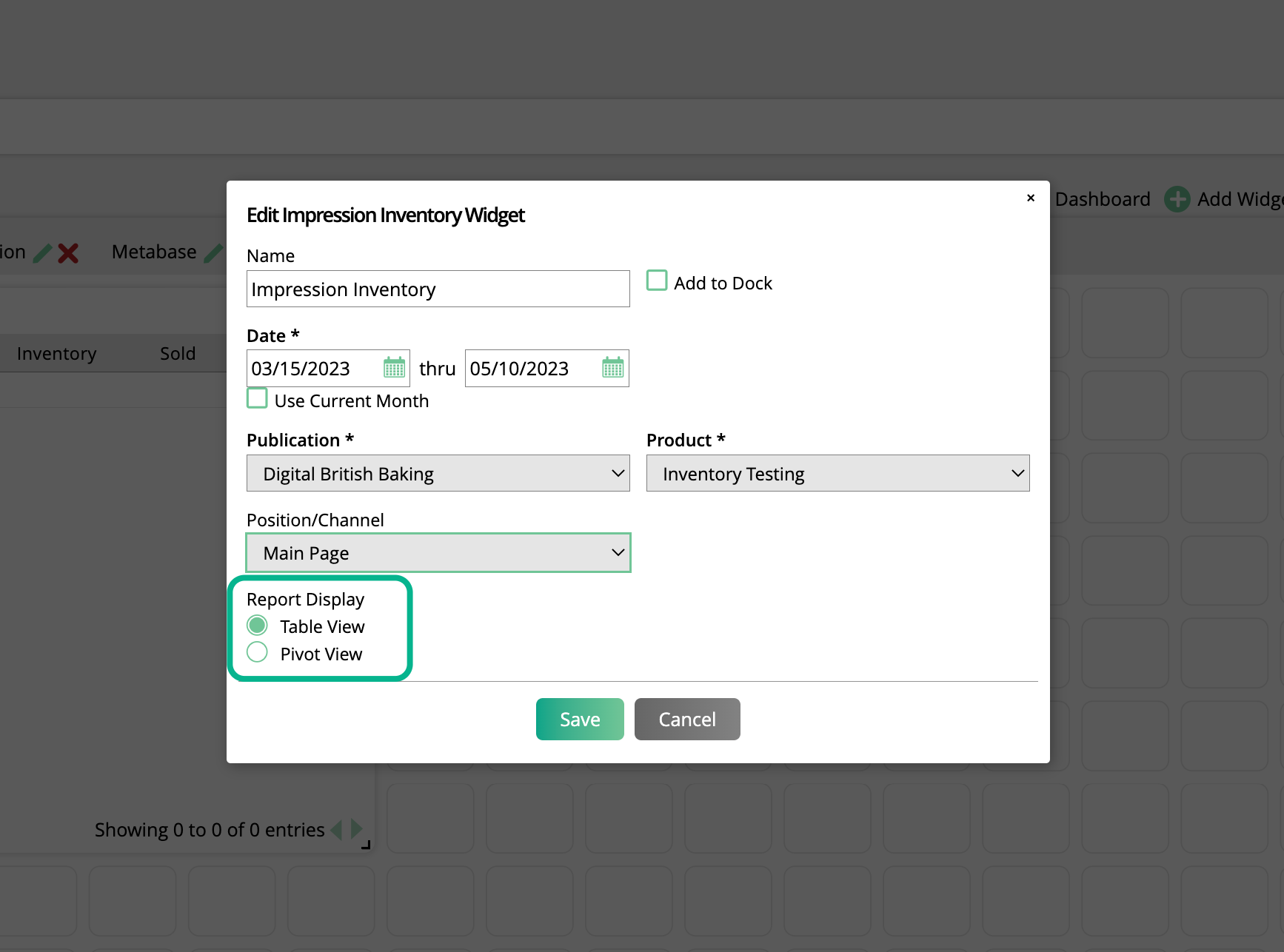Click the pencil icon next to Metabase
This screenshot has width=1284, height=952.
213,253
